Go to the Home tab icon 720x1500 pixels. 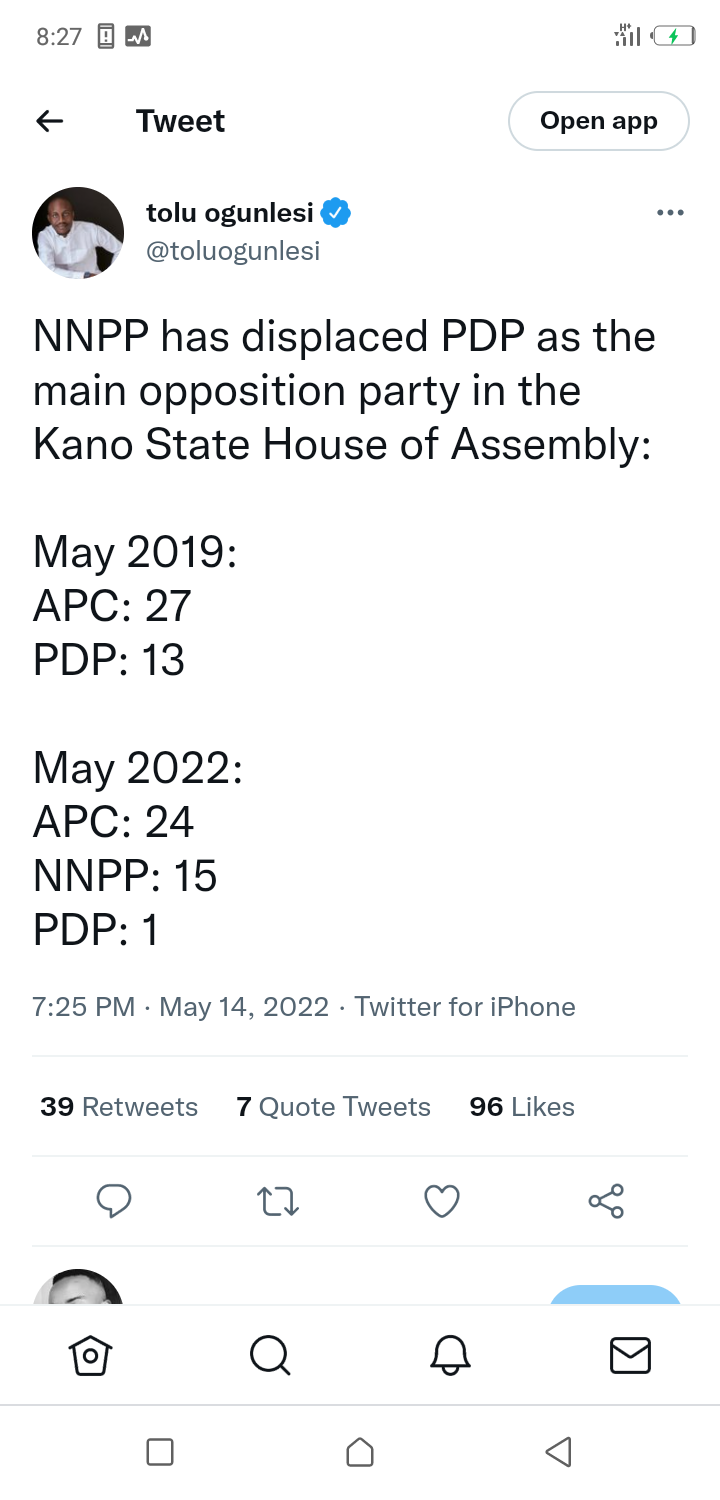click(x=90, y=1356)
